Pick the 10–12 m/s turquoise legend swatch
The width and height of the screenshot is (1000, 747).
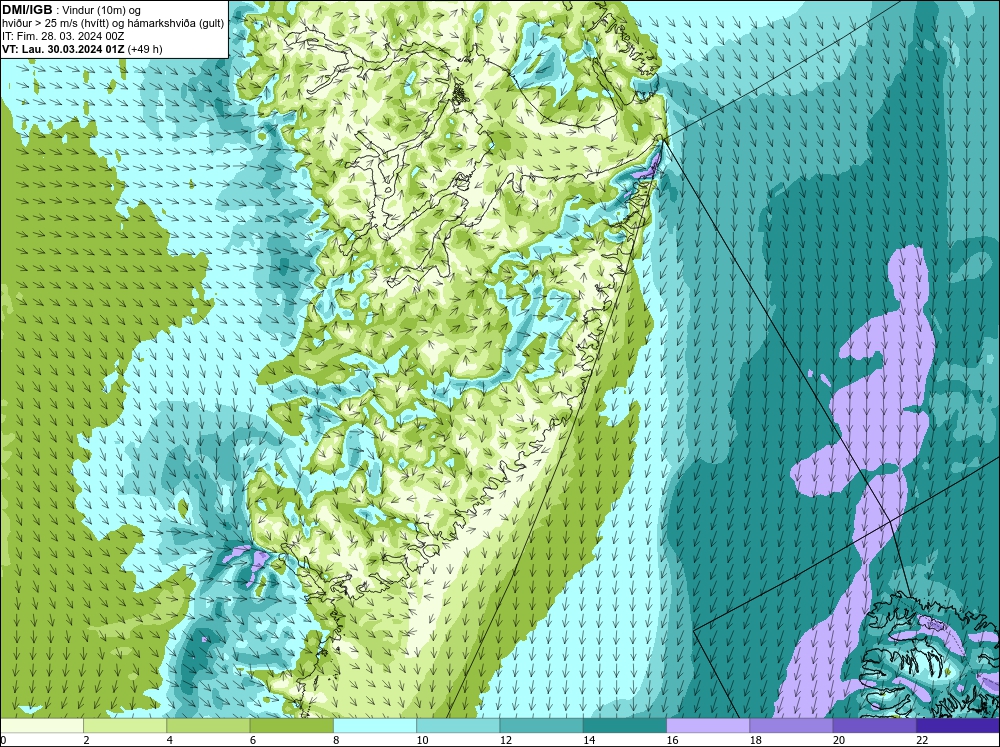pos(458,726)
